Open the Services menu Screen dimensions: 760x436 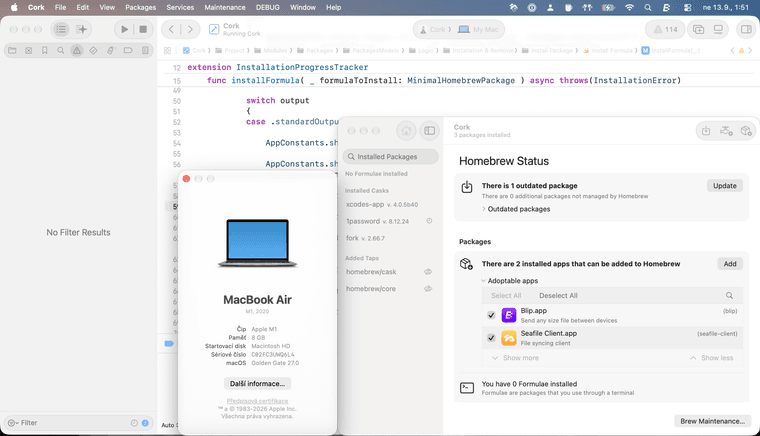[180, 7]
